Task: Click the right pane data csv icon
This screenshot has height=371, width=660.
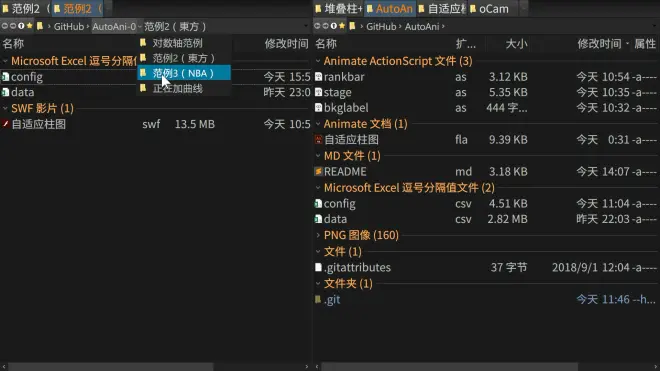Action: click(319, 219)
